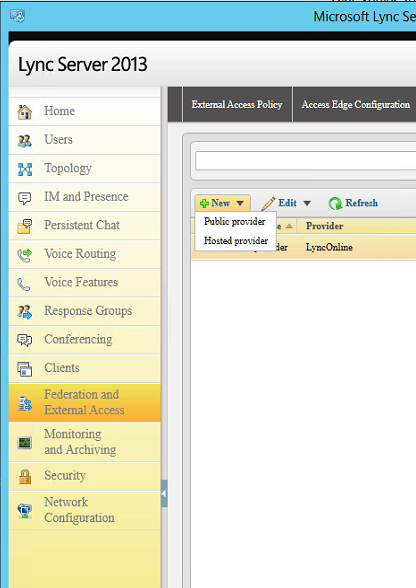Select Clients in sidebar
The height and width of the screenshot is (588, 416).
85,368
